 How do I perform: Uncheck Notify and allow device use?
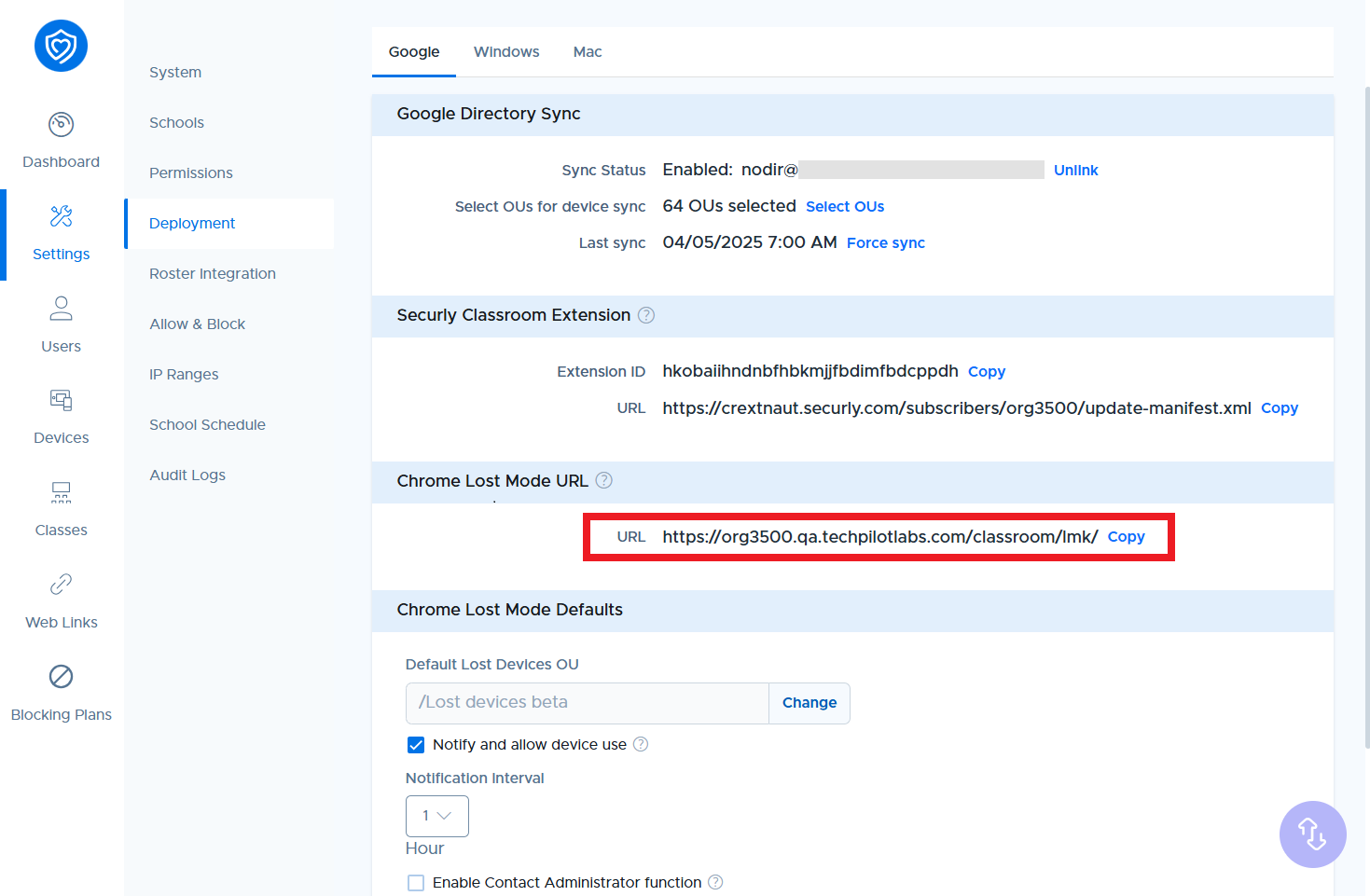pyautogui.click(x=416, y=745)
